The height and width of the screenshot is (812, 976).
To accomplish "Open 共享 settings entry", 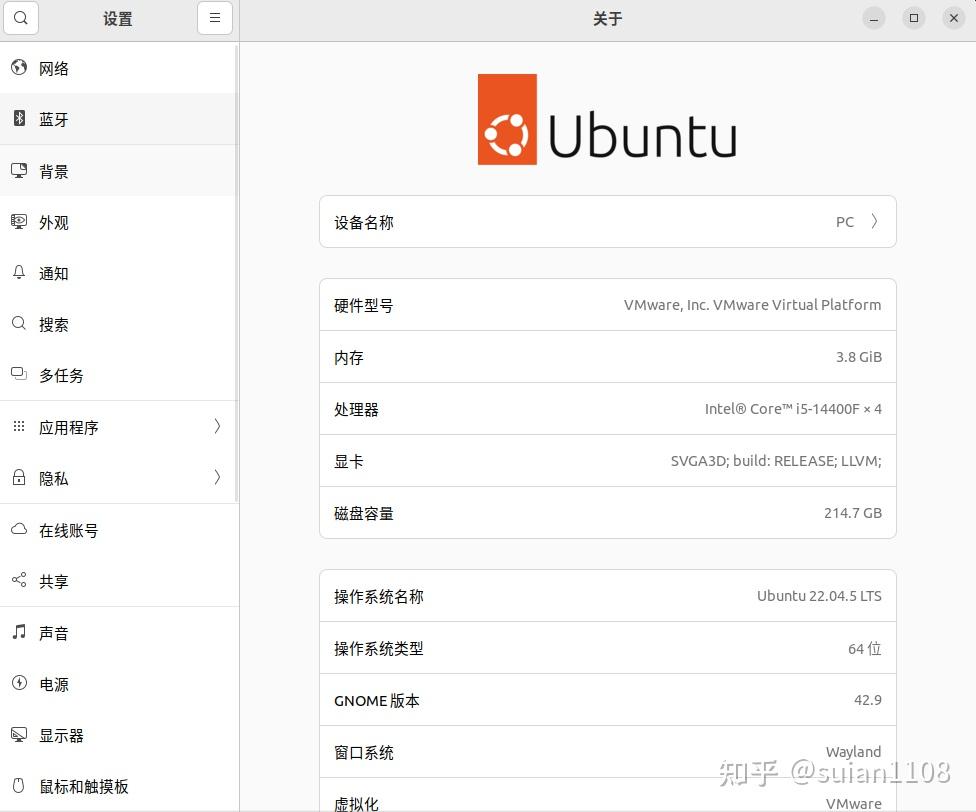I will 118,581.
